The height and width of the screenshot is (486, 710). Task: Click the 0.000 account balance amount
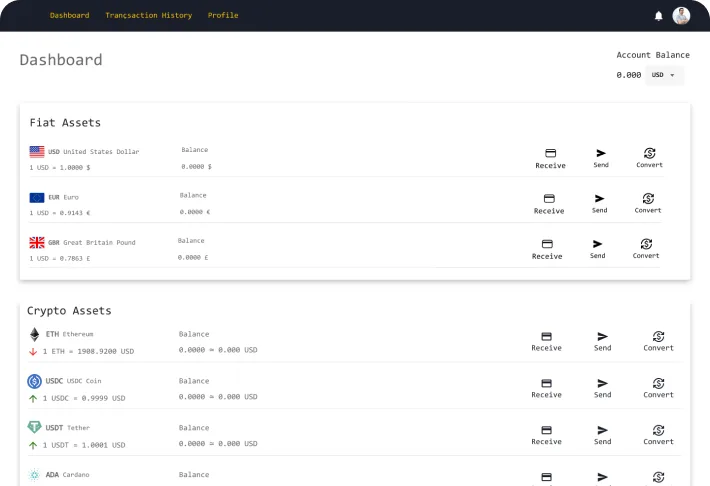coord(628,75)
